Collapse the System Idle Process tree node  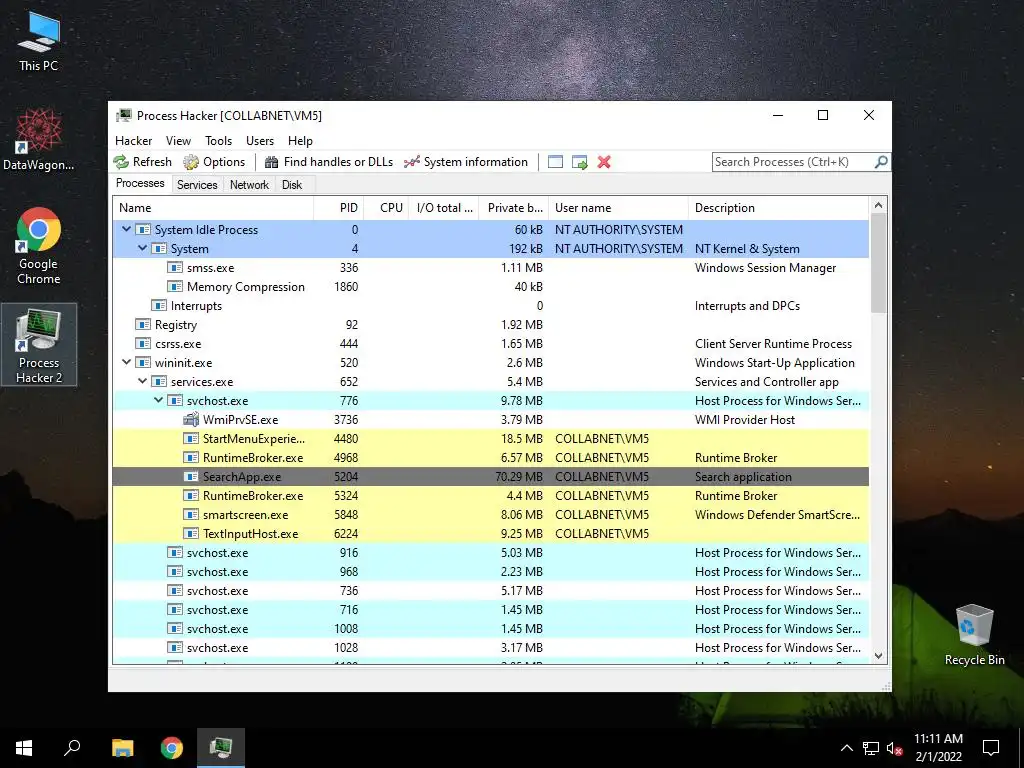click(x=127, y=229)
